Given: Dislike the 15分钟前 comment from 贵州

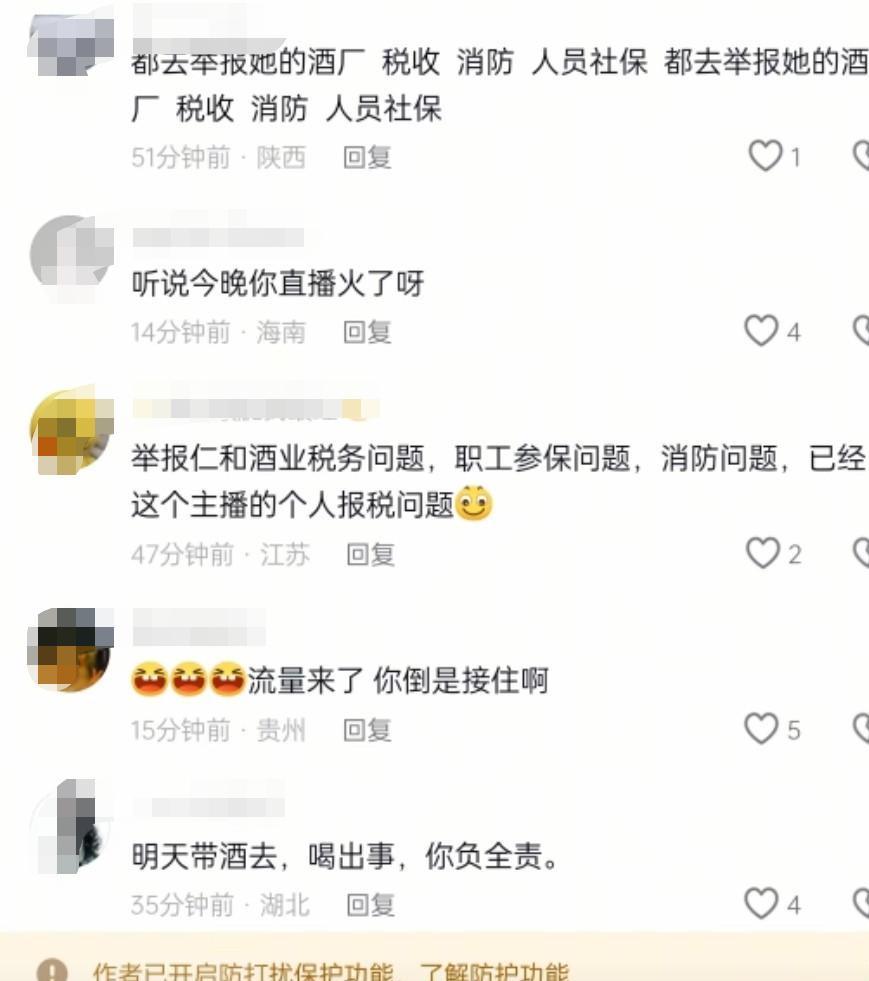Looking at the screenshot, I should [x=861, y=728].
